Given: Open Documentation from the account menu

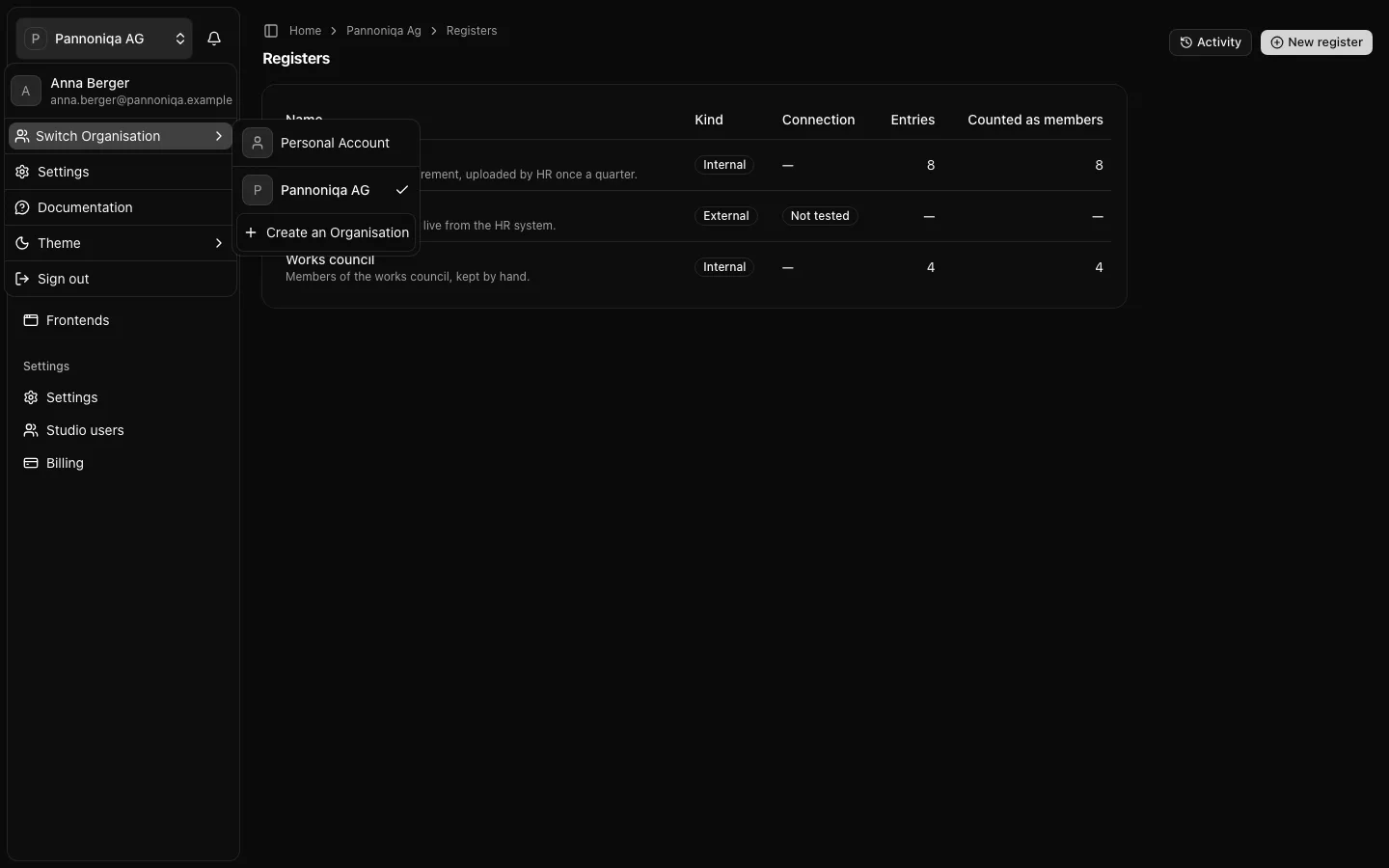Looking at the screenshot, I should tap(121, 207).
